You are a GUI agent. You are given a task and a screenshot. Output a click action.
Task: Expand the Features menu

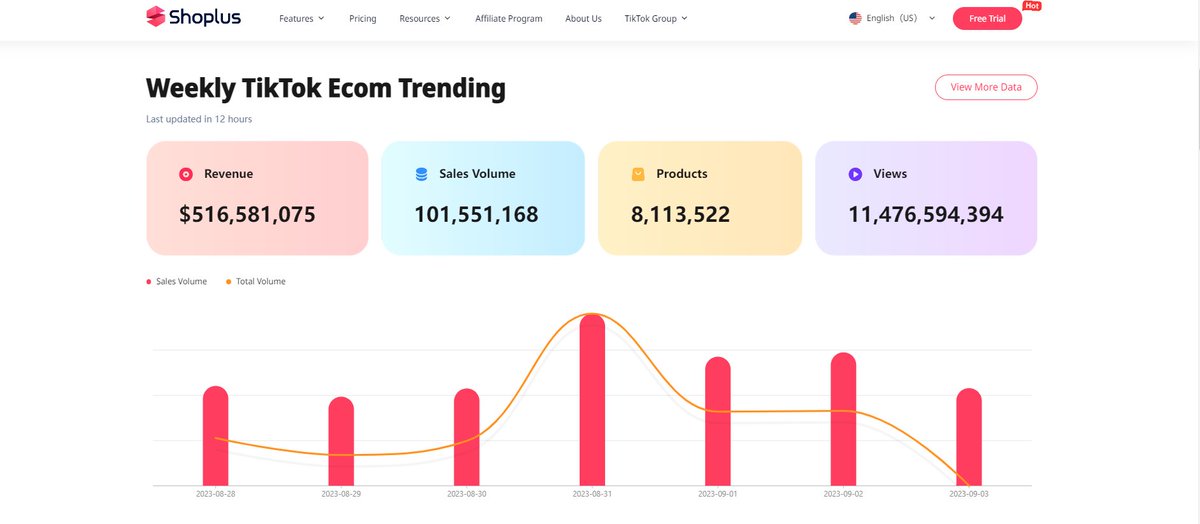(301, 18)
